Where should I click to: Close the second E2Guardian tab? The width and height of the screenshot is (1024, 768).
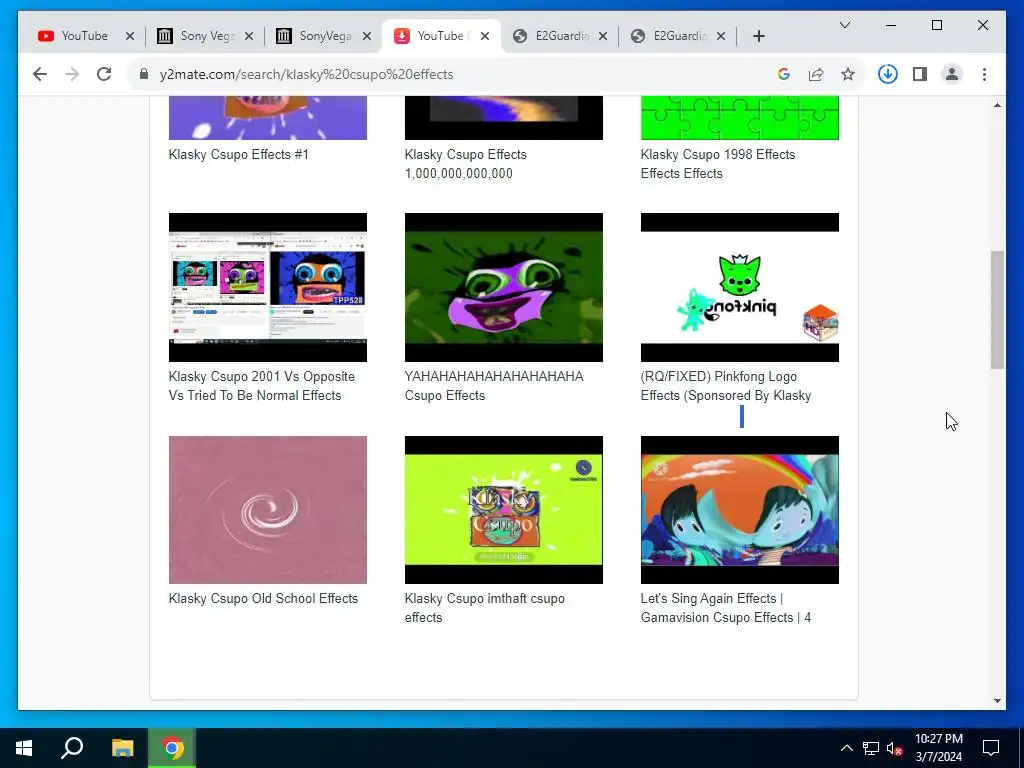(721, 37)
